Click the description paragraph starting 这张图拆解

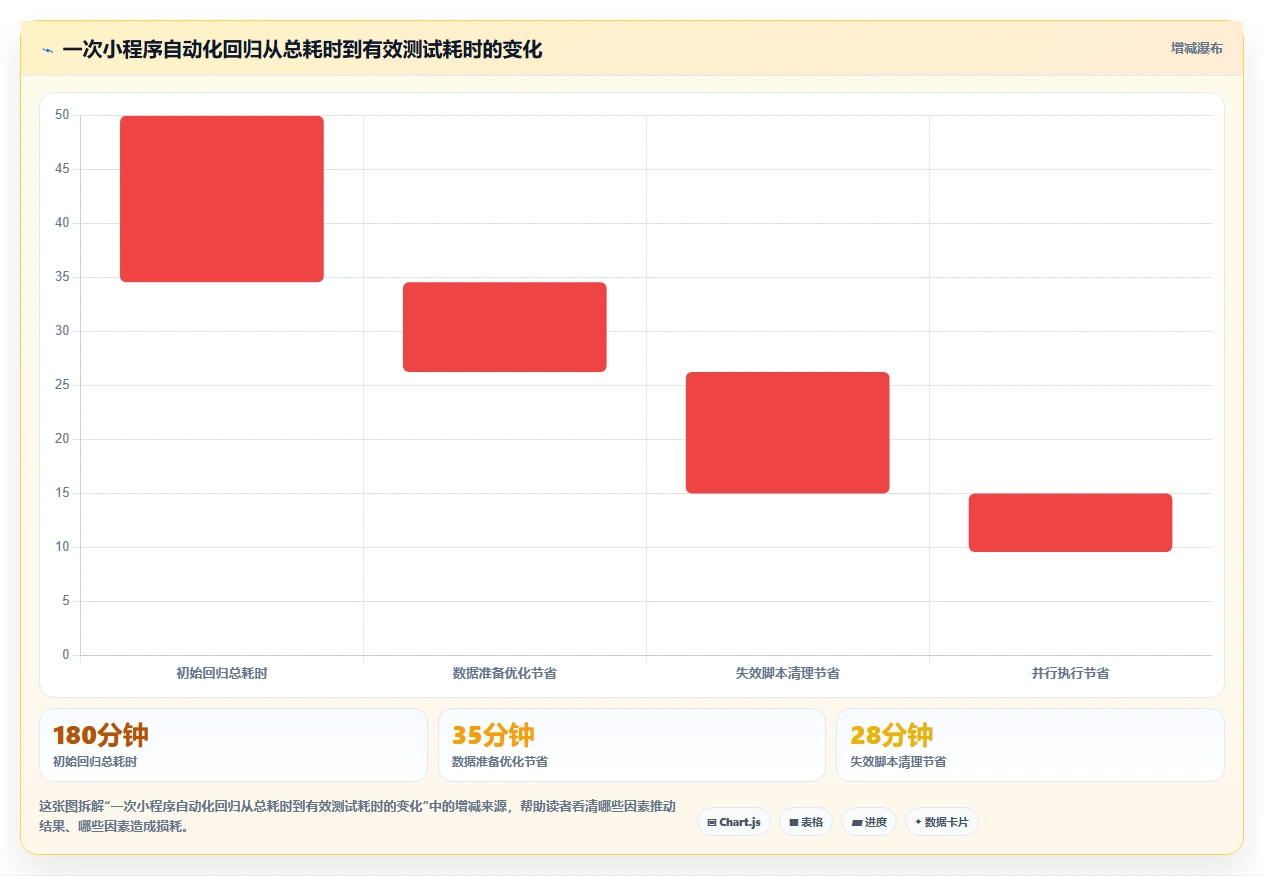(x=358, y=817)
